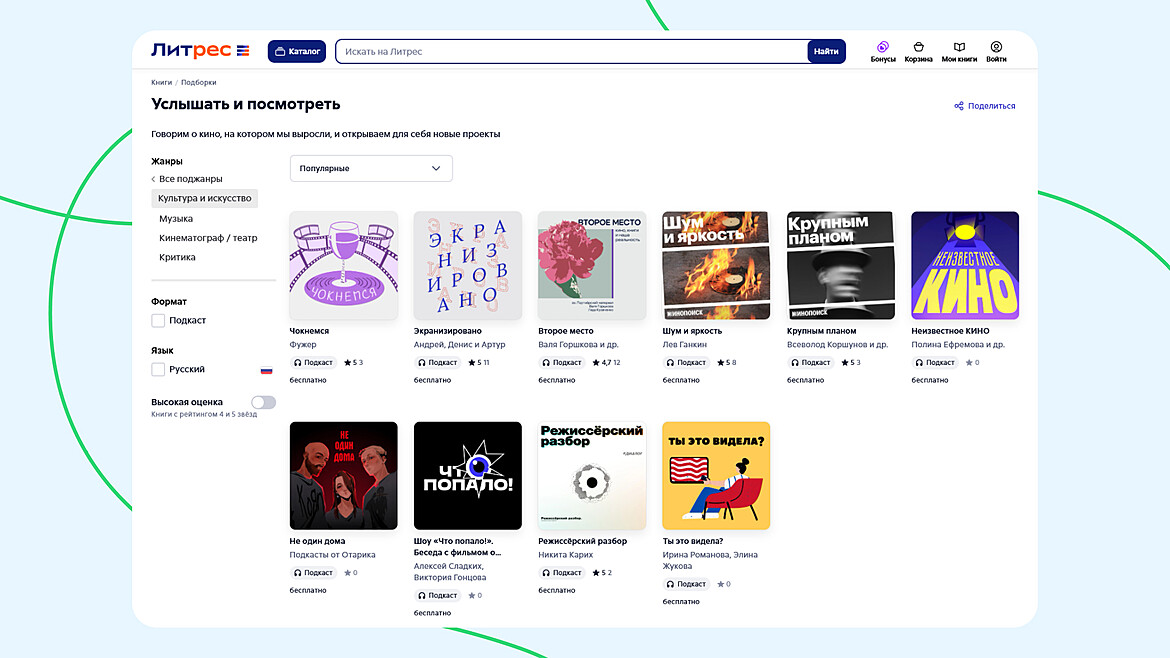Open the Каталог menu button
Image resolution: width=1170 pixels, height=658 pixels.
coord(297,51)
